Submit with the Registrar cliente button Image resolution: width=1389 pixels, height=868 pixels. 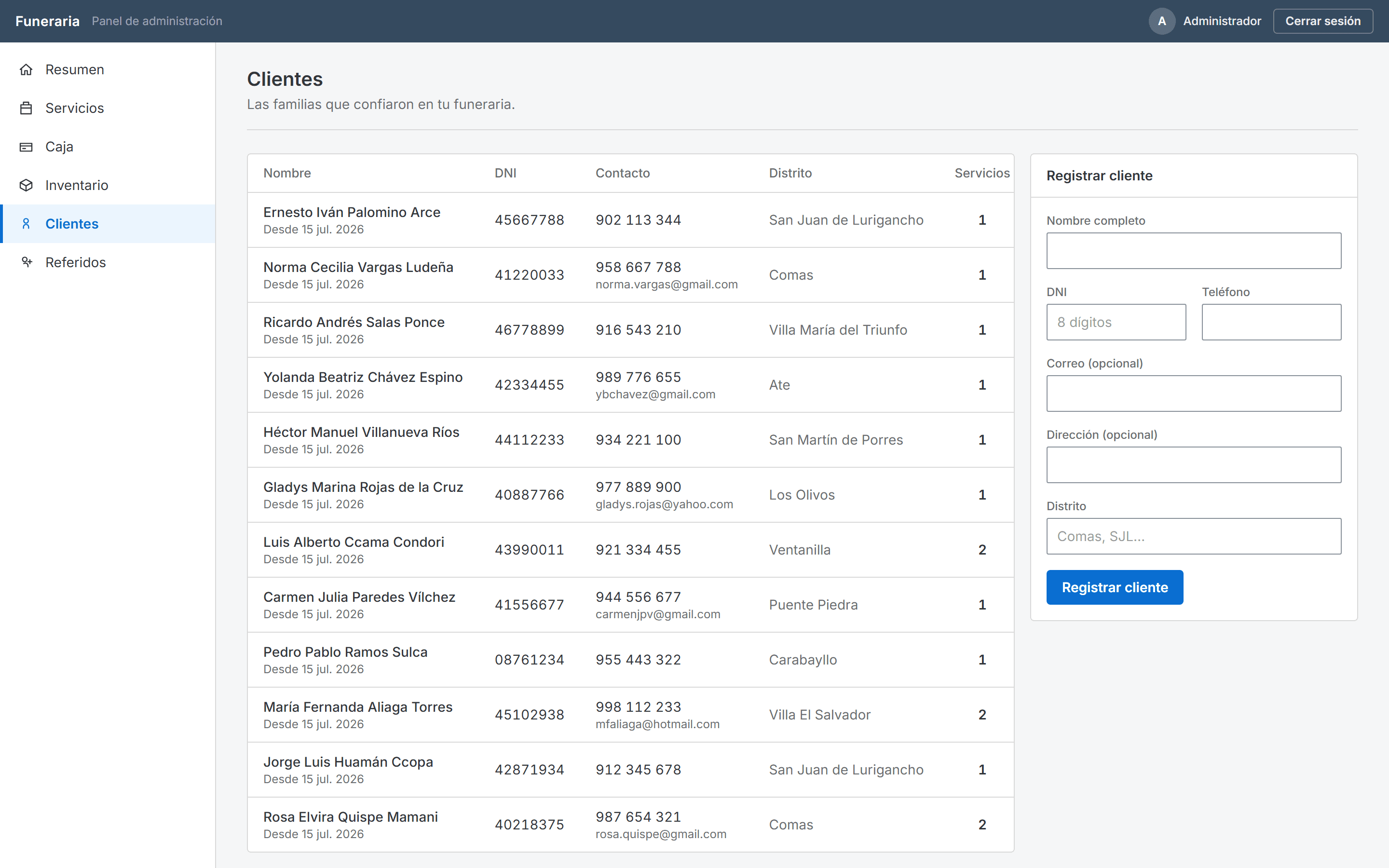(1114, 587)
